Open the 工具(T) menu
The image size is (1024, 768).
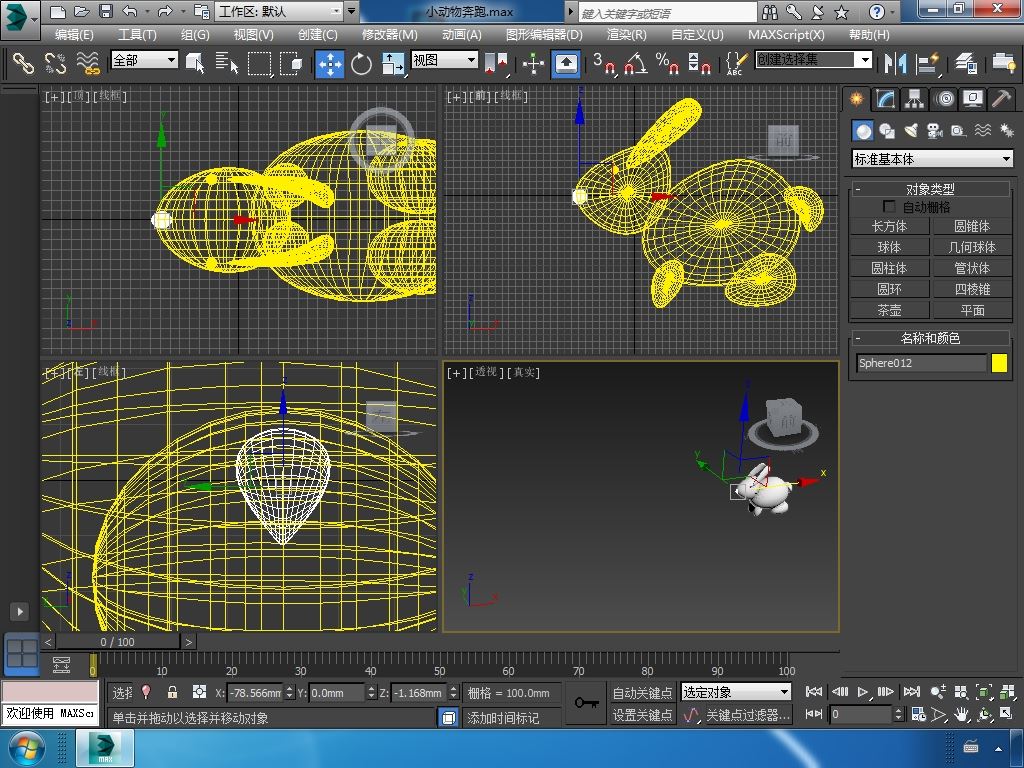point(136,35)
